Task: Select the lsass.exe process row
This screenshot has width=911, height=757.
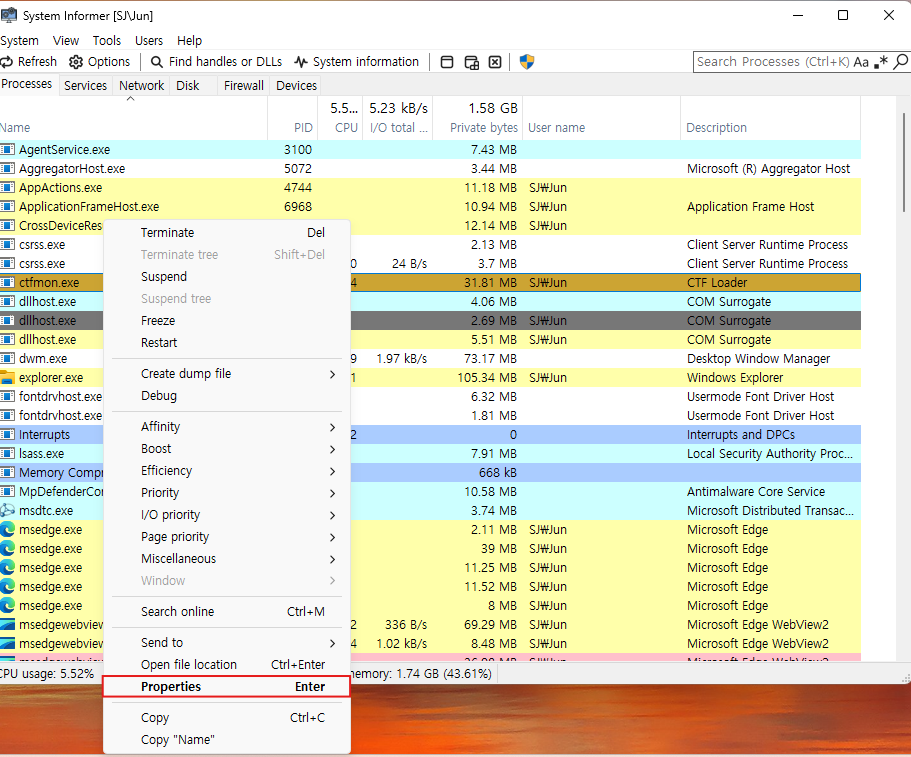Action: [430, 454]
